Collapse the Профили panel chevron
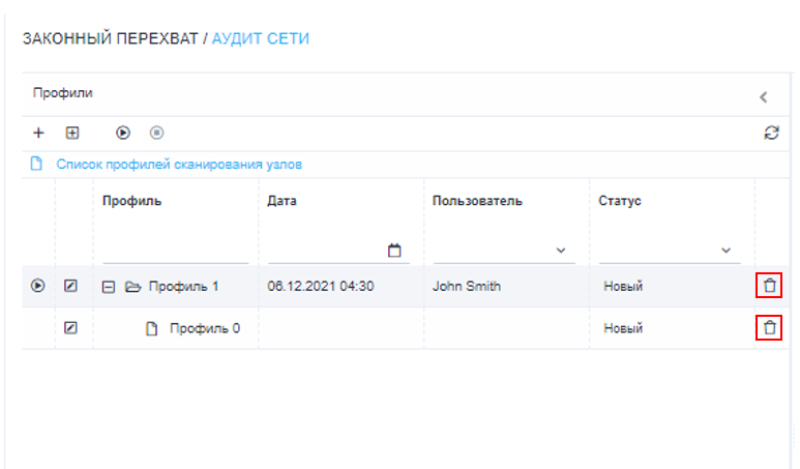800x469 pixels. coord(763,97)
